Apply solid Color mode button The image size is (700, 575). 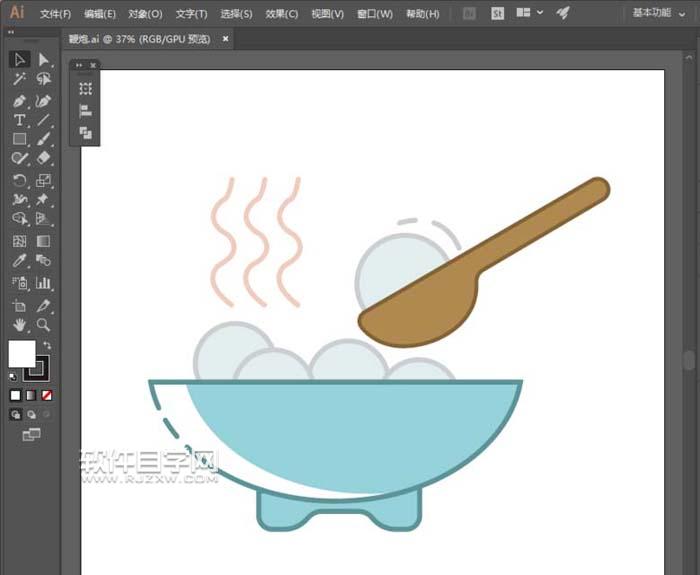(16, 395)
